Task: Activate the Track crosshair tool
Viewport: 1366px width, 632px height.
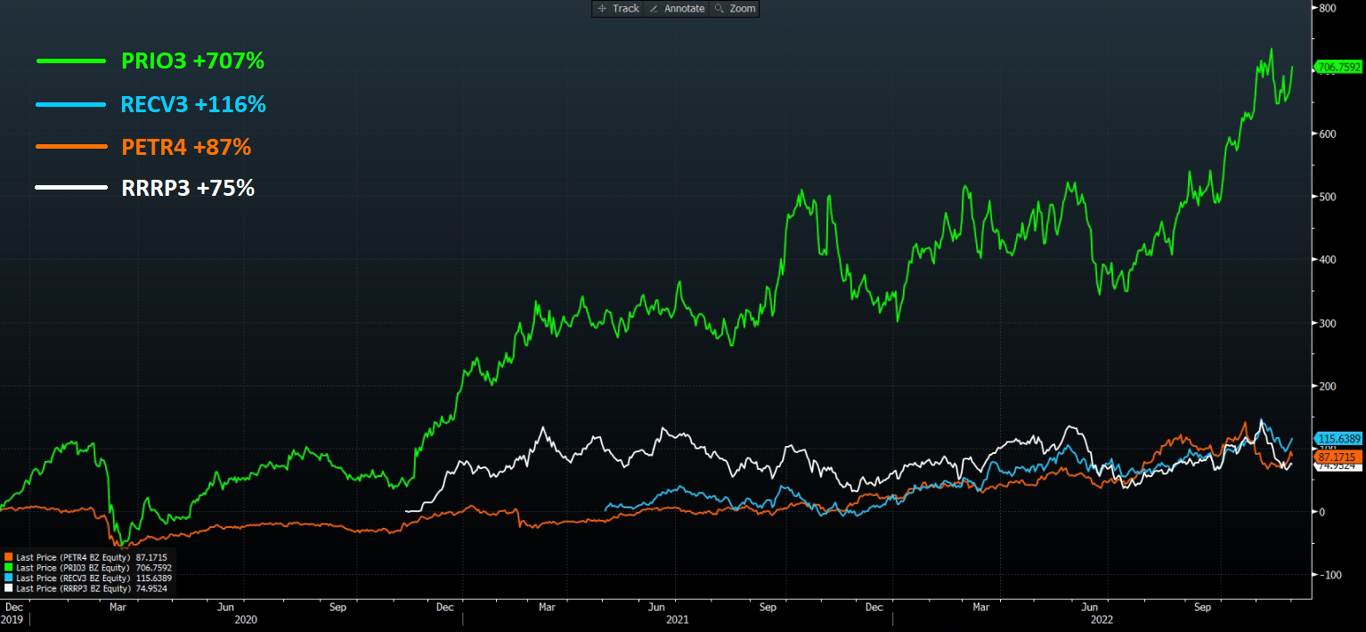Action: [x=618, y=8]
